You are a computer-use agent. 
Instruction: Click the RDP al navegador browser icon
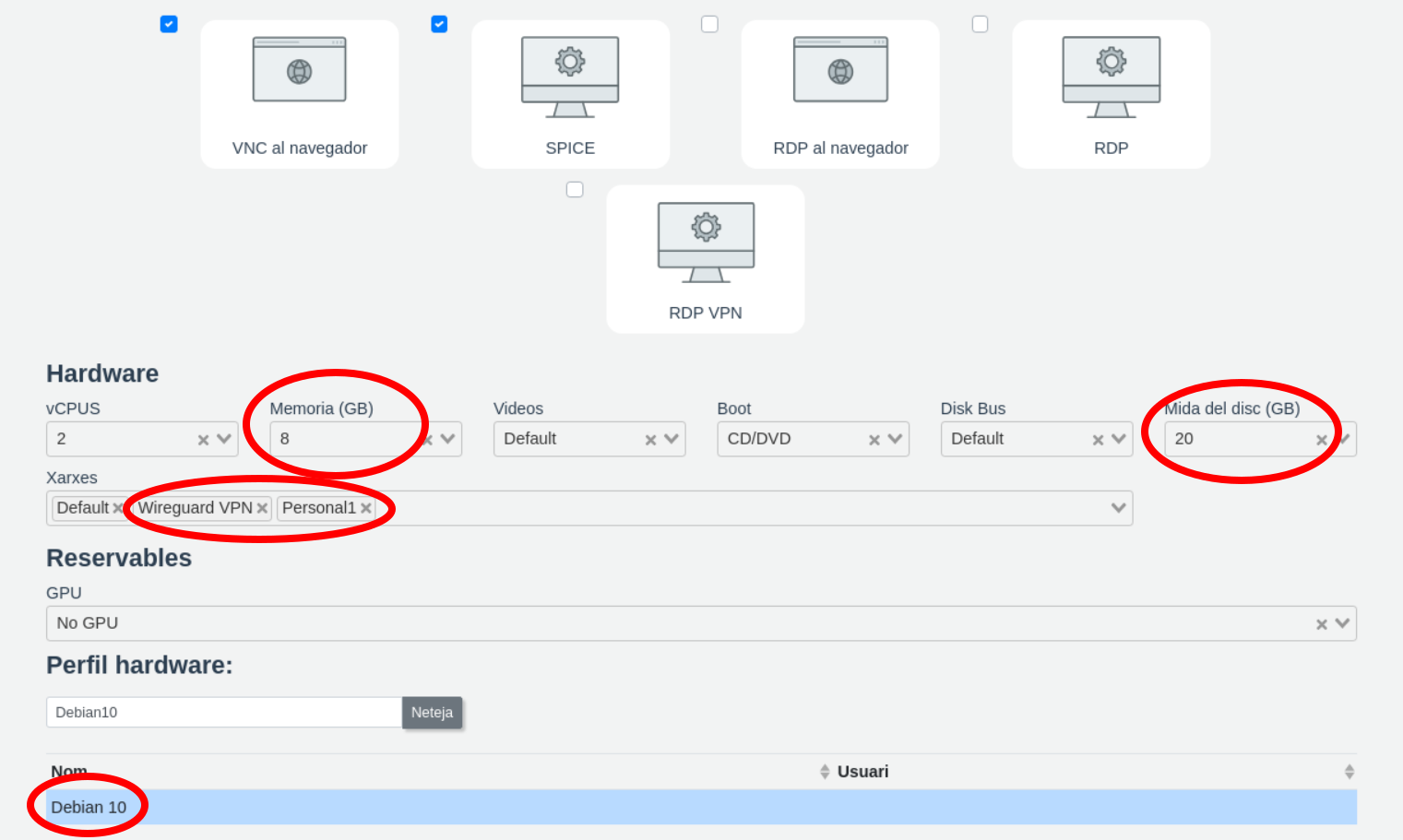click(840, 70)
